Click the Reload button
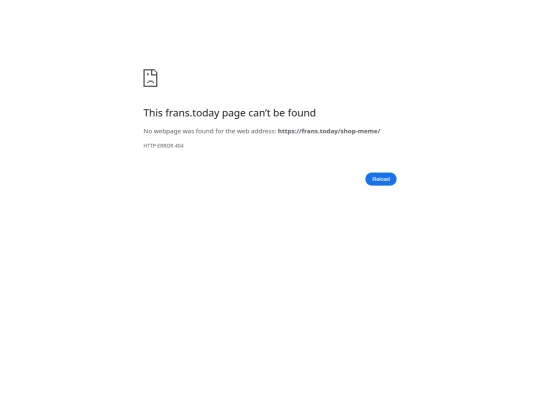Viewport: 540px width, 405px height. point(381,179)
